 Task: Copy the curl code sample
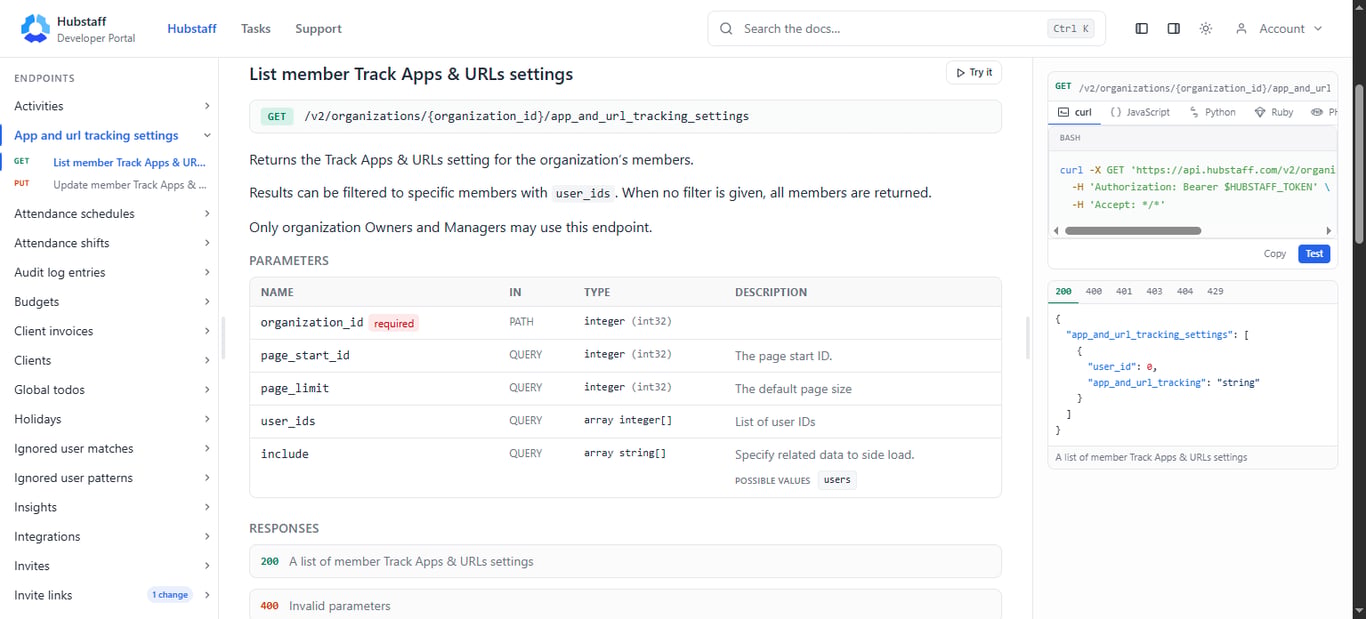click(1275, 254)
